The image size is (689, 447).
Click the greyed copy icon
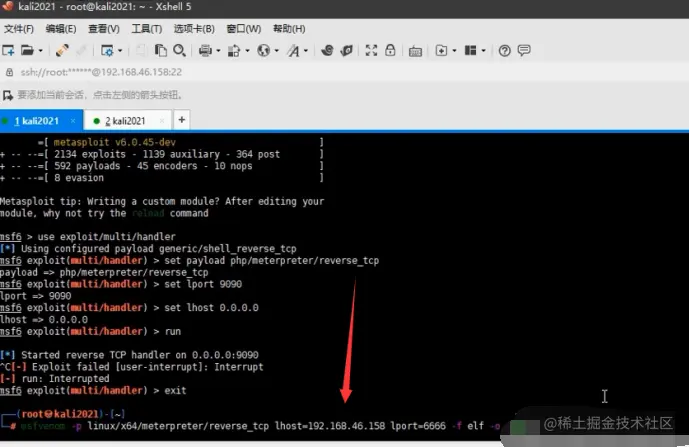pos(141,51)
